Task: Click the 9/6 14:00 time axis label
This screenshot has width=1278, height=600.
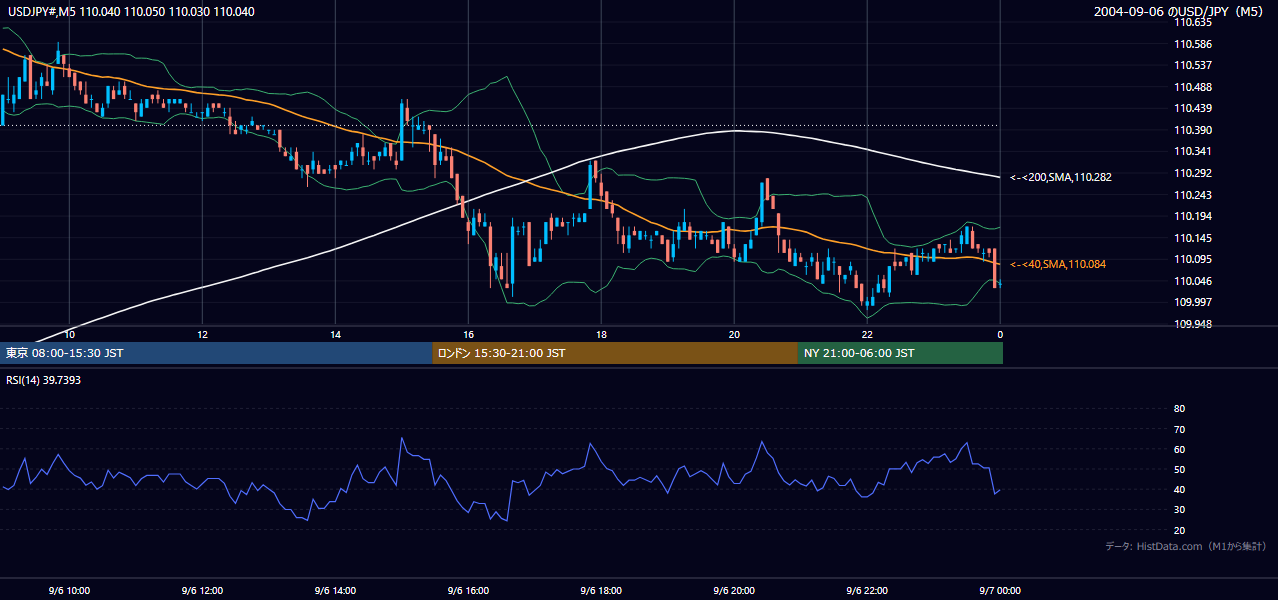Action: point(335,591)
